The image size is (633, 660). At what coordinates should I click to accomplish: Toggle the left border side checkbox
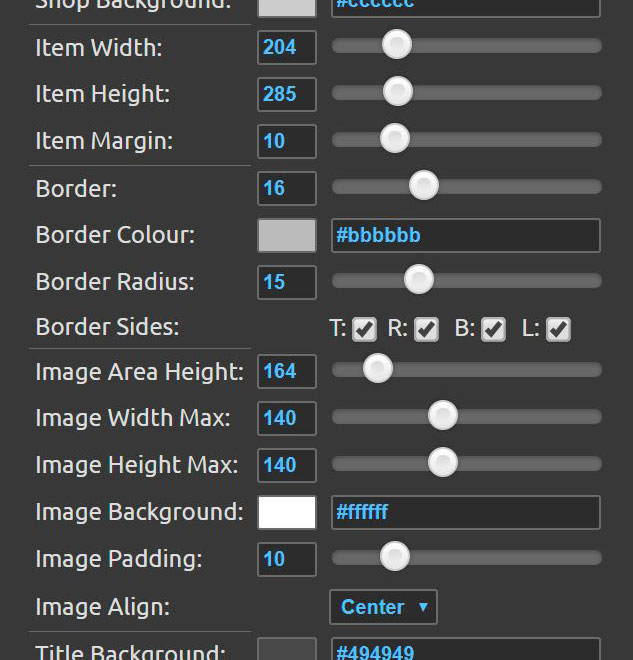(558, 328)
